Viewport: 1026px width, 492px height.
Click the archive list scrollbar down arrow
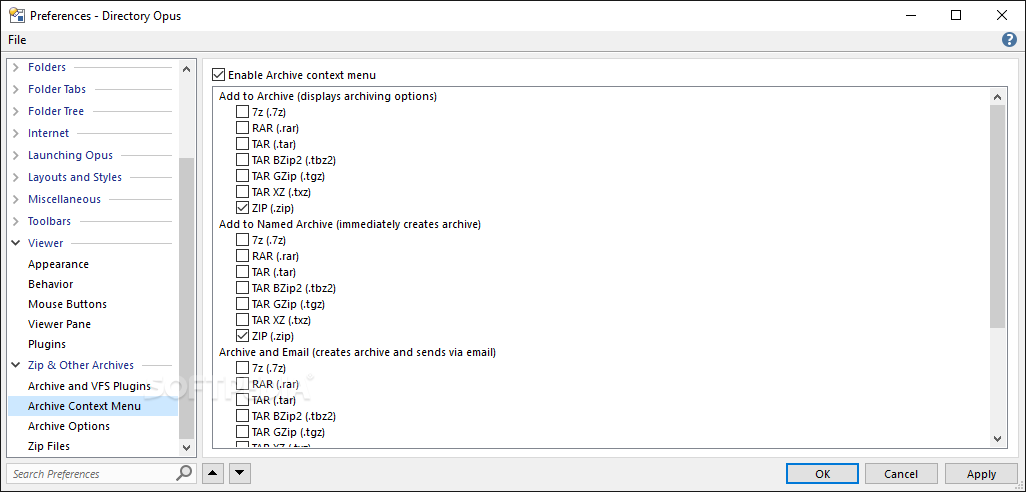point(998,439)
